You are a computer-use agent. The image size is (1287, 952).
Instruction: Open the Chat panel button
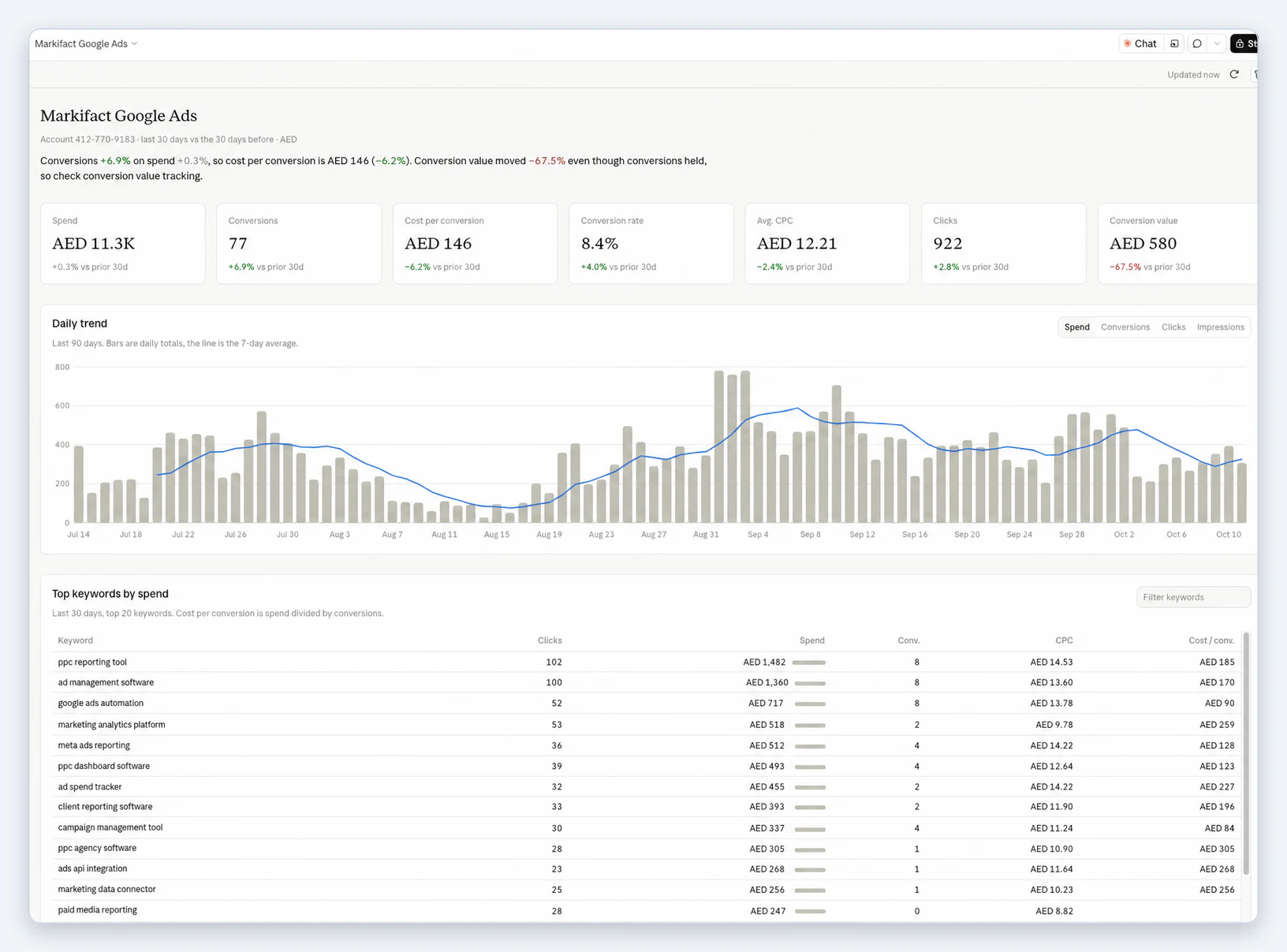1140,43
